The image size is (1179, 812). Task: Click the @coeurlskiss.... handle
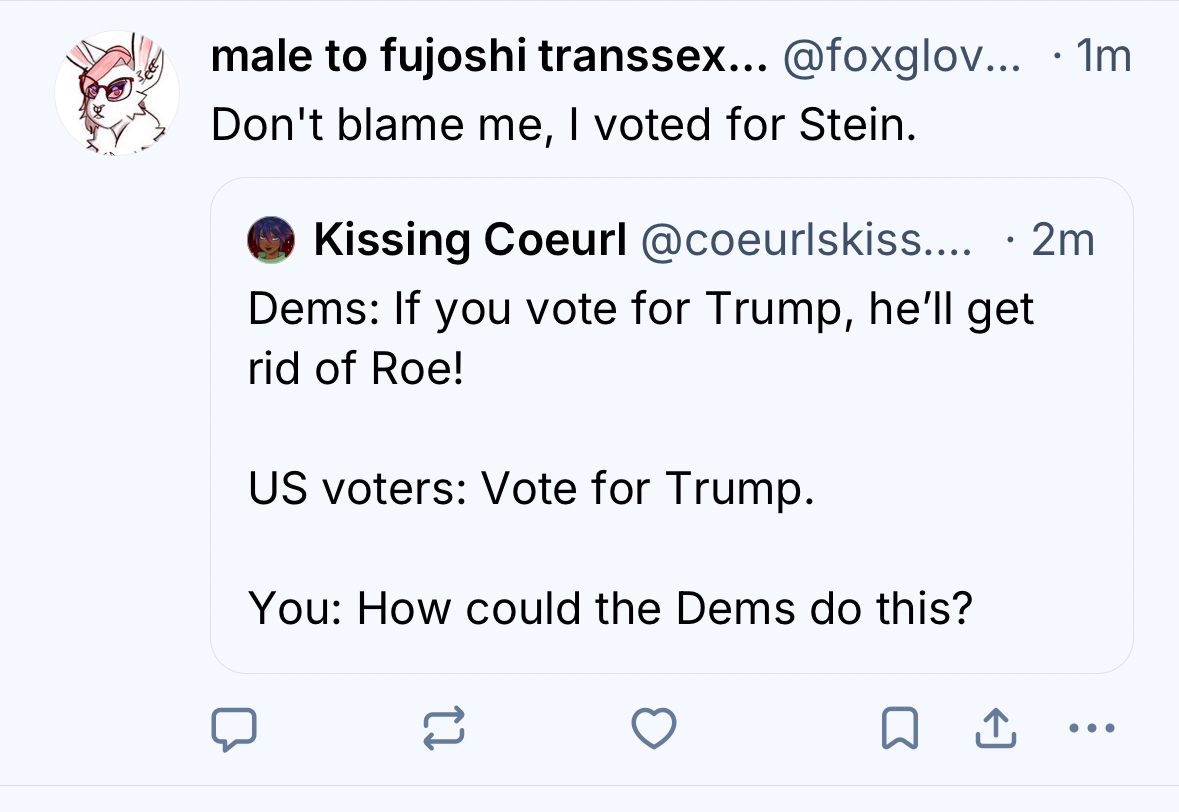pos(806,240)
